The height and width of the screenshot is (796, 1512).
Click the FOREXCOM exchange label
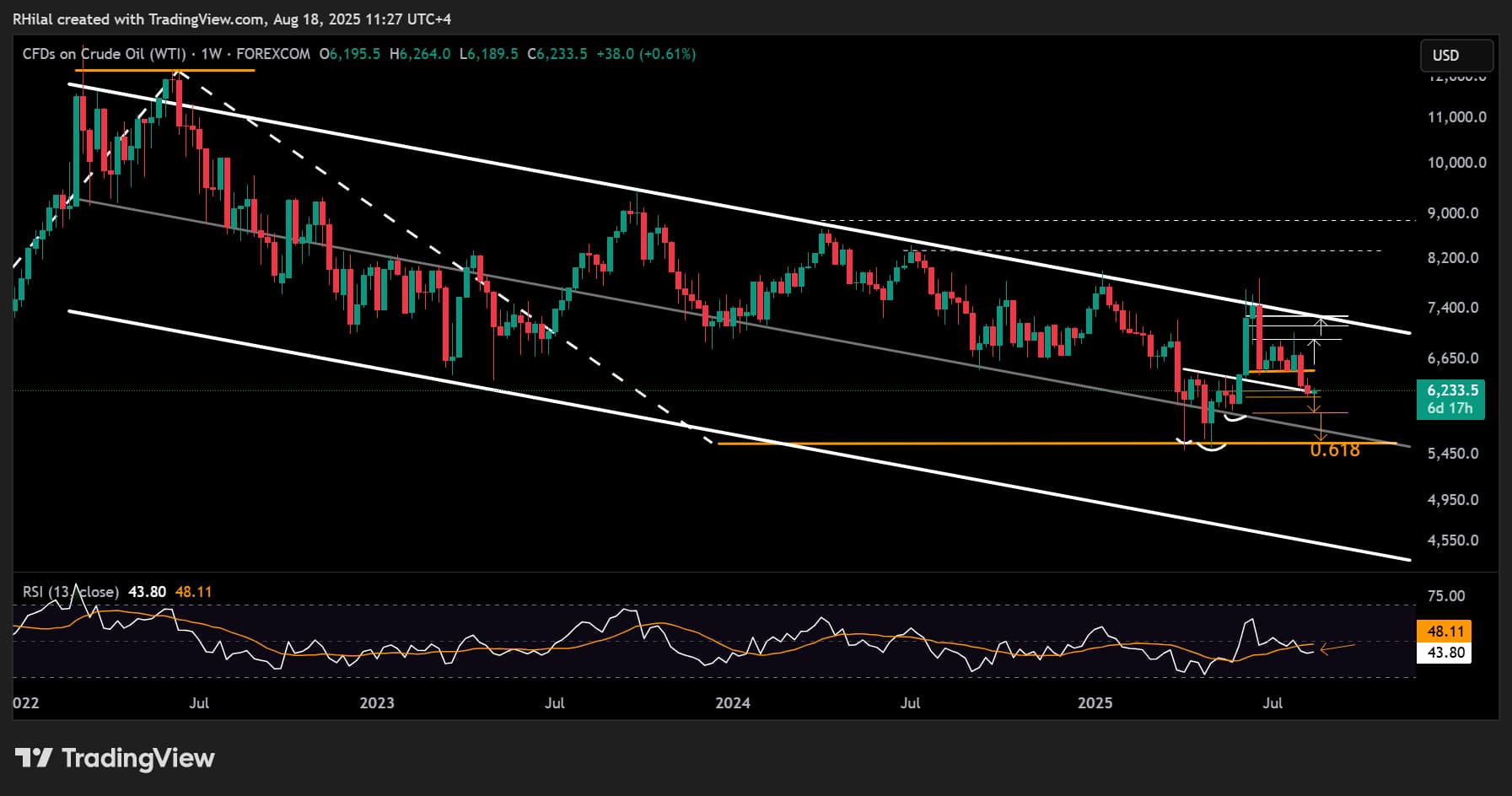(273, 54)
